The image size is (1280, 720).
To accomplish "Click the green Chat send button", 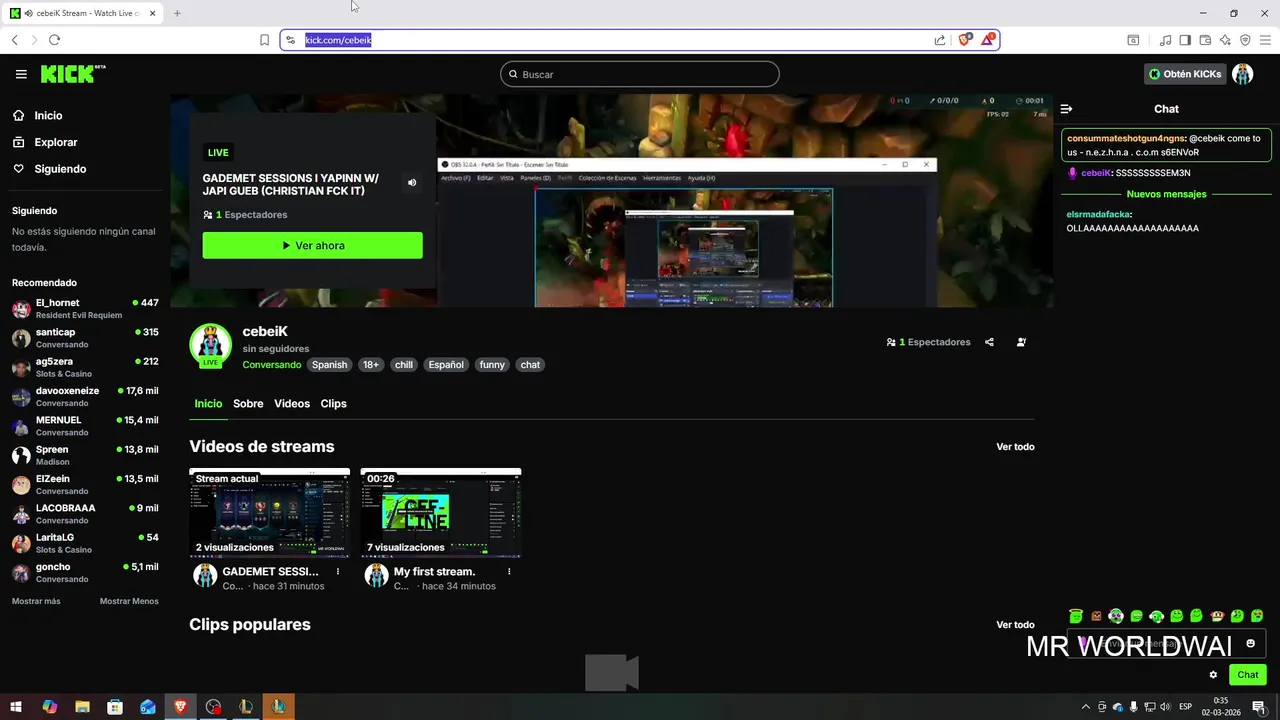I will pyautogui.click(x=1248, y=675).
